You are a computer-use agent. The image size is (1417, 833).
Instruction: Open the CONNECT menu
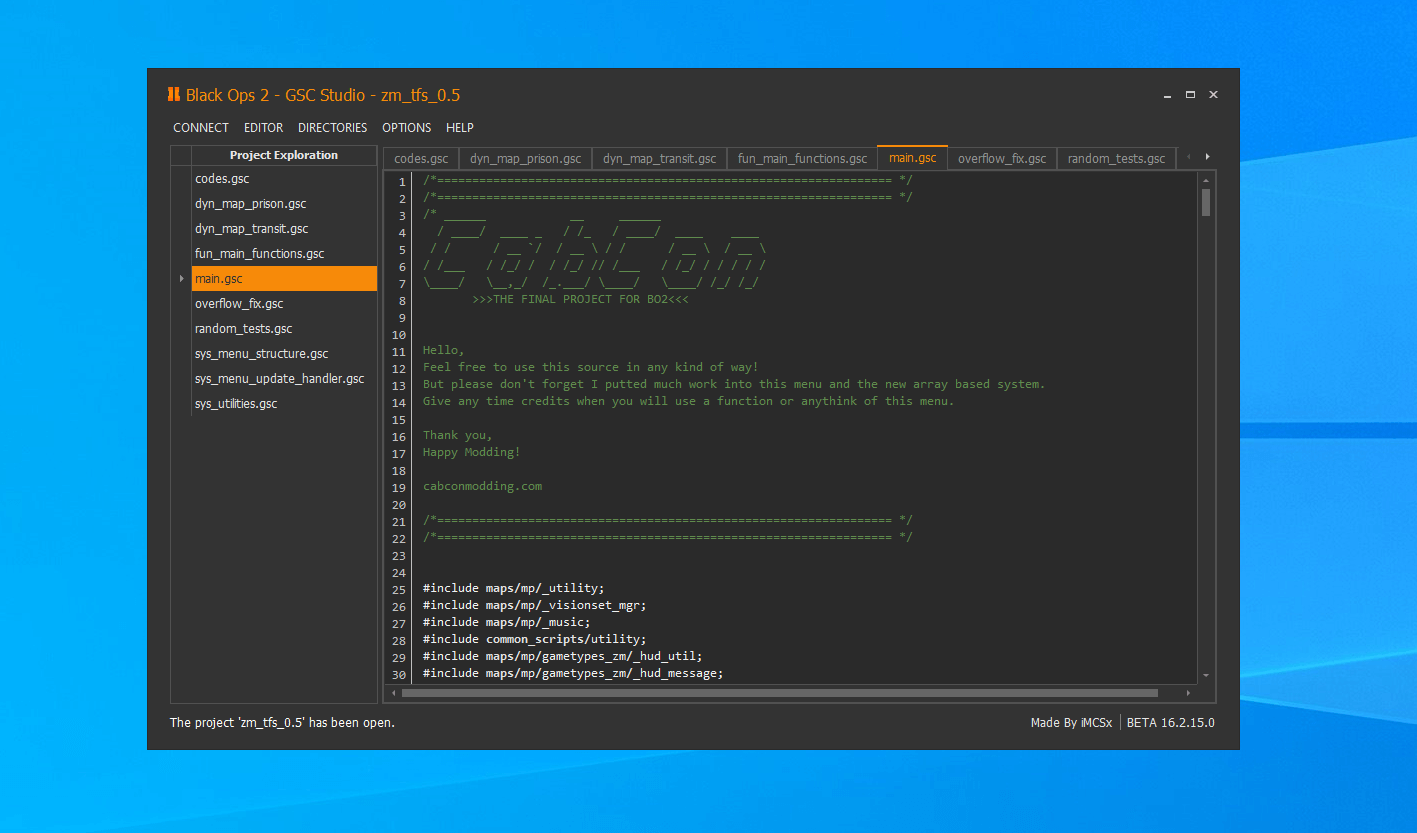pyautogui.click(x=201, y=128)
